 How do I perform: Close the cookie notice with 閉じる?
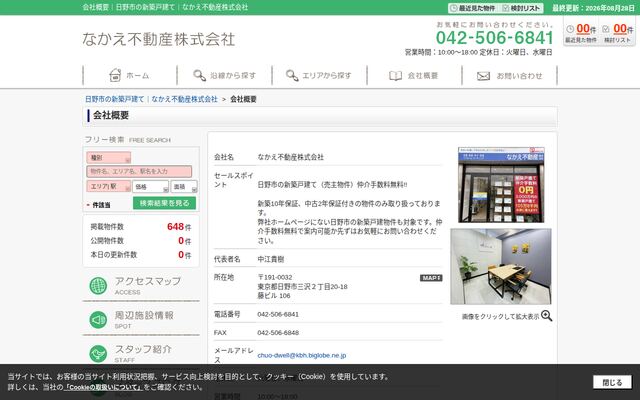tap(612, 382)
